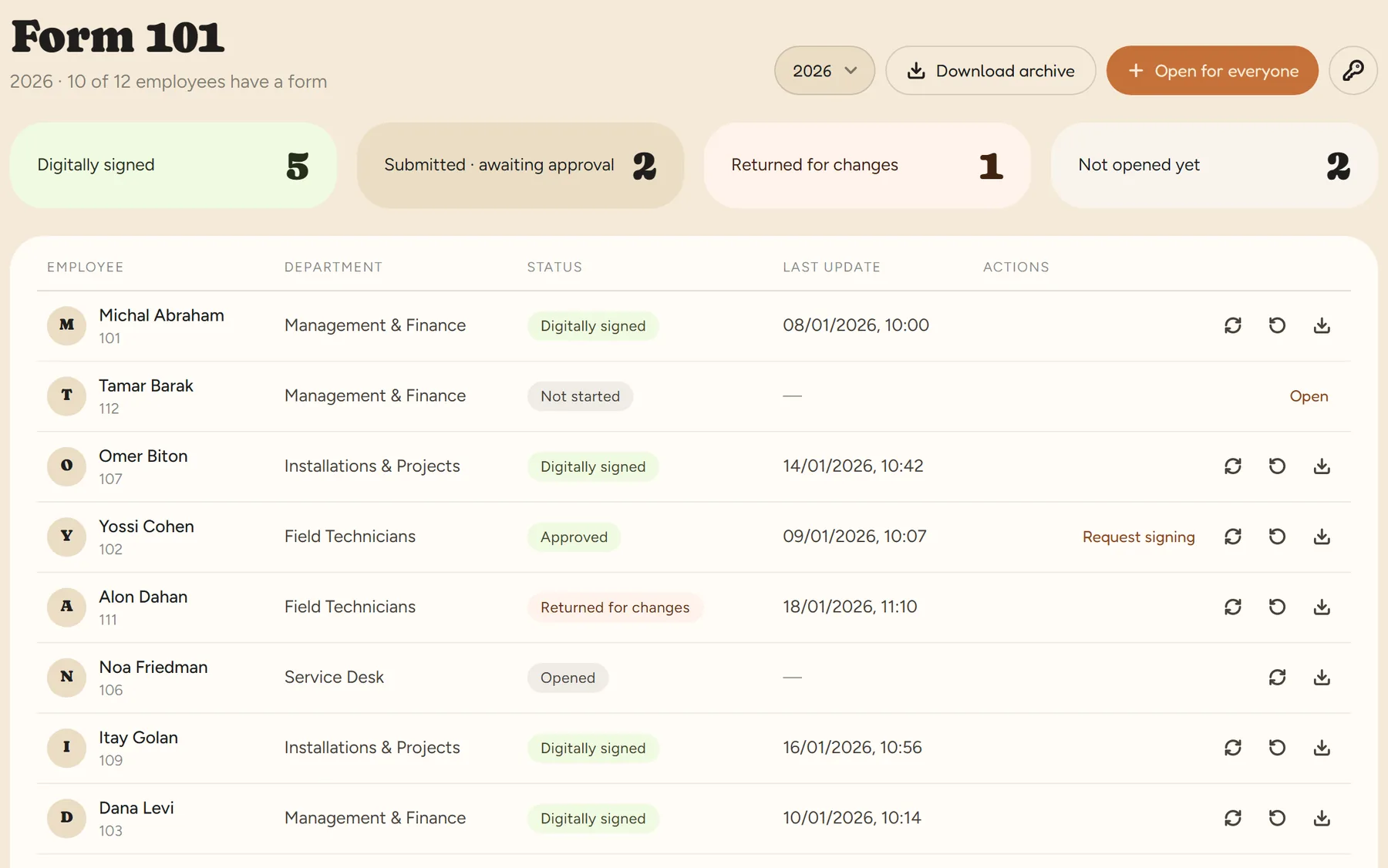Screen dimensions: 1388x868
Task: Click the Employee column header
Action: tap(85, 267)
